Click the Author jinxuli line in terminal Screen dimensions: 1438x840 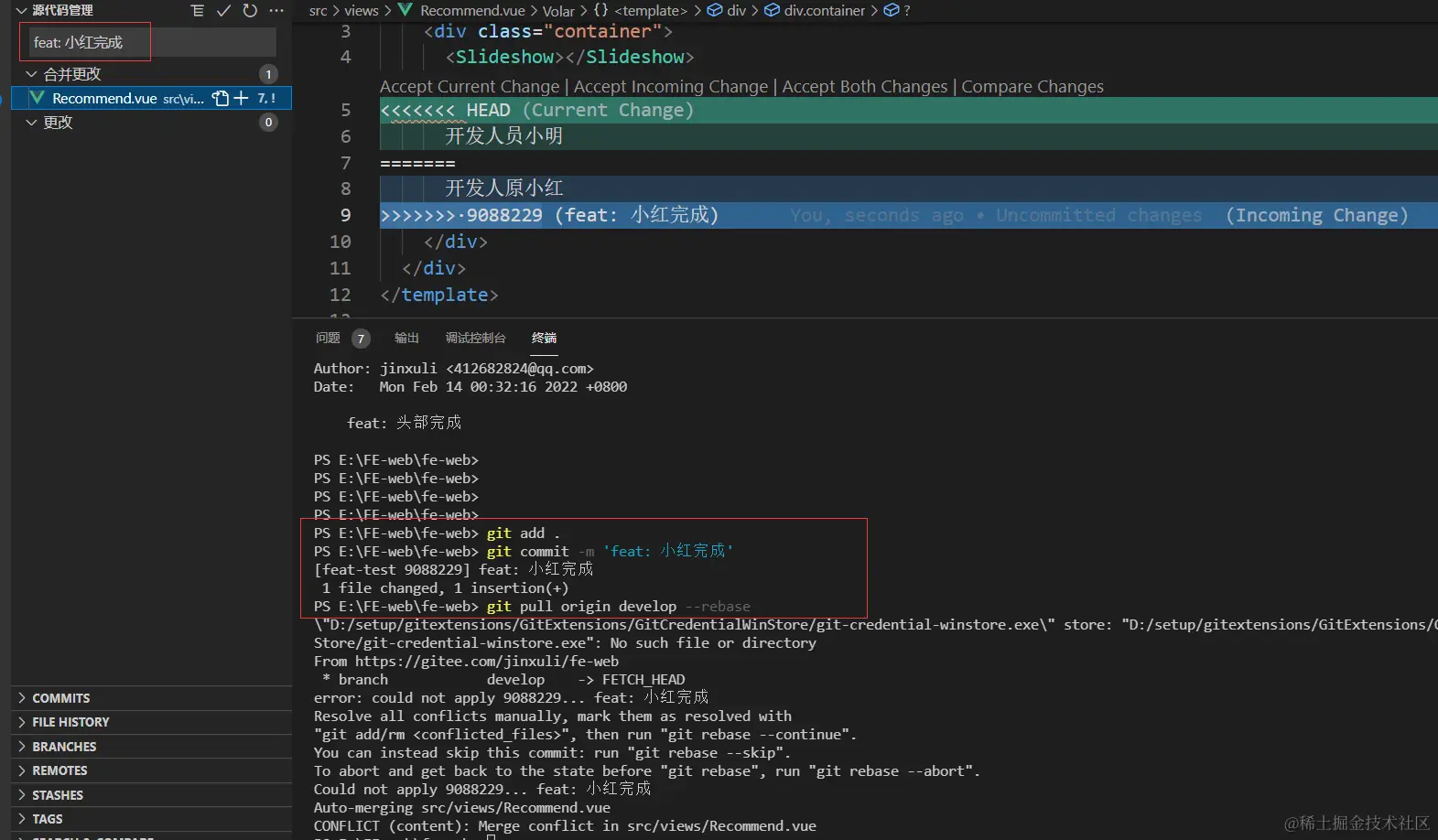pyautogui.click(x=453, y=368)
